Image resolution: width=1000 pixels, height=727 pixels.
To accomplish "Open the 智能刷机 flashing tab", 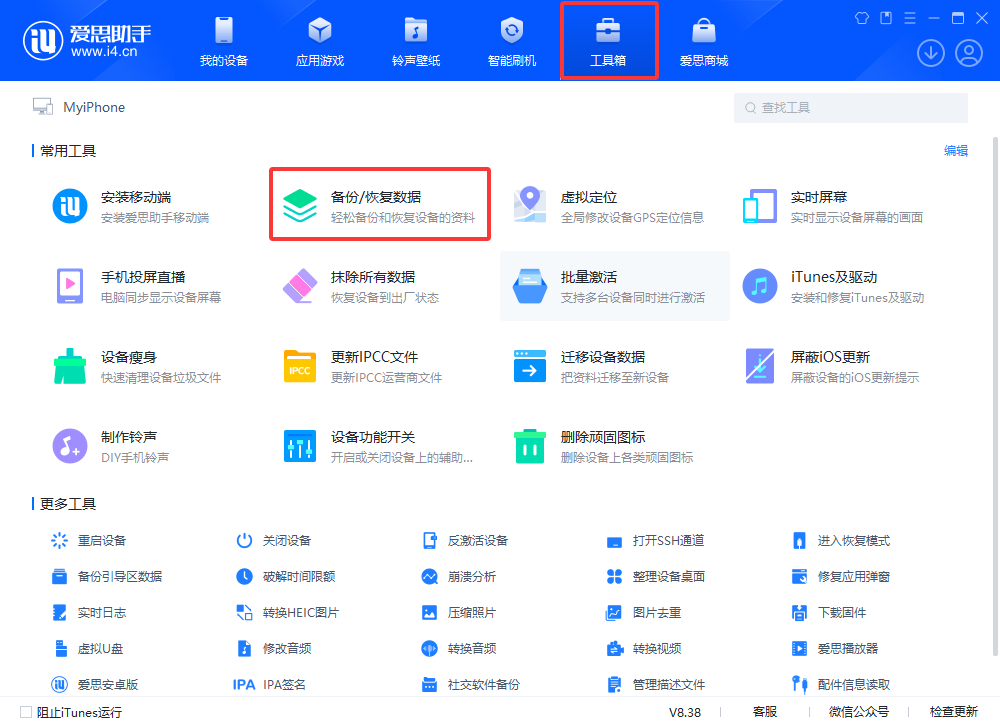I will coord(511,41).
